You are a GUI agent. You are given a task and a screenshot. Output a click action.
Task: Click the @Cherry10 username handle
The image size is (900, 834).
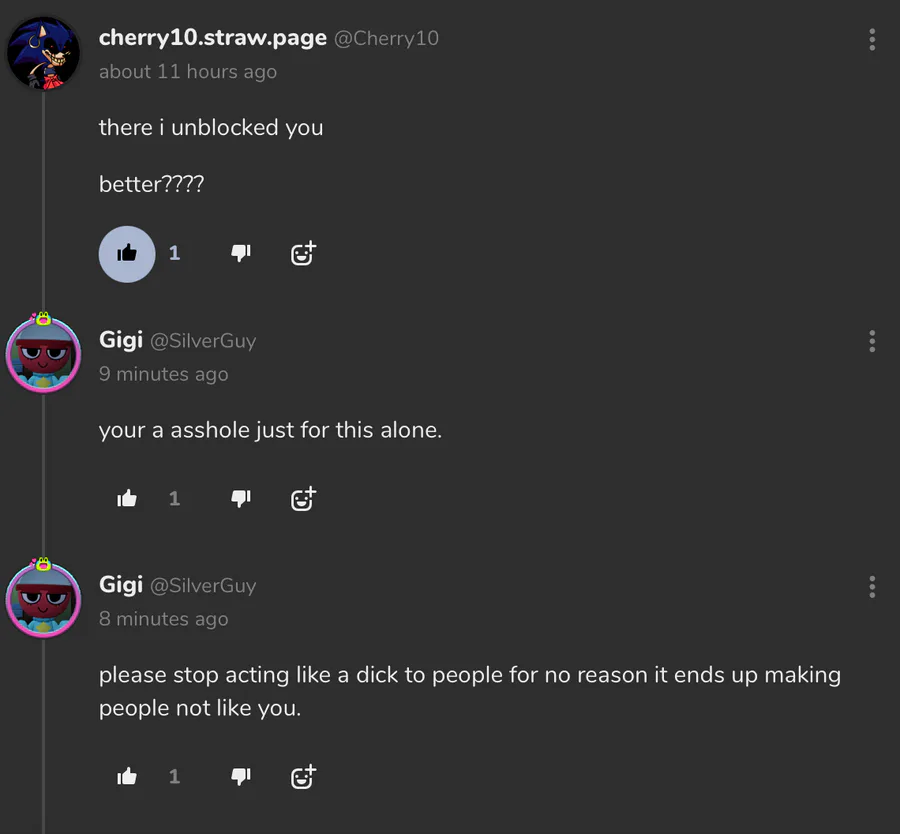(x=386, y=39)
